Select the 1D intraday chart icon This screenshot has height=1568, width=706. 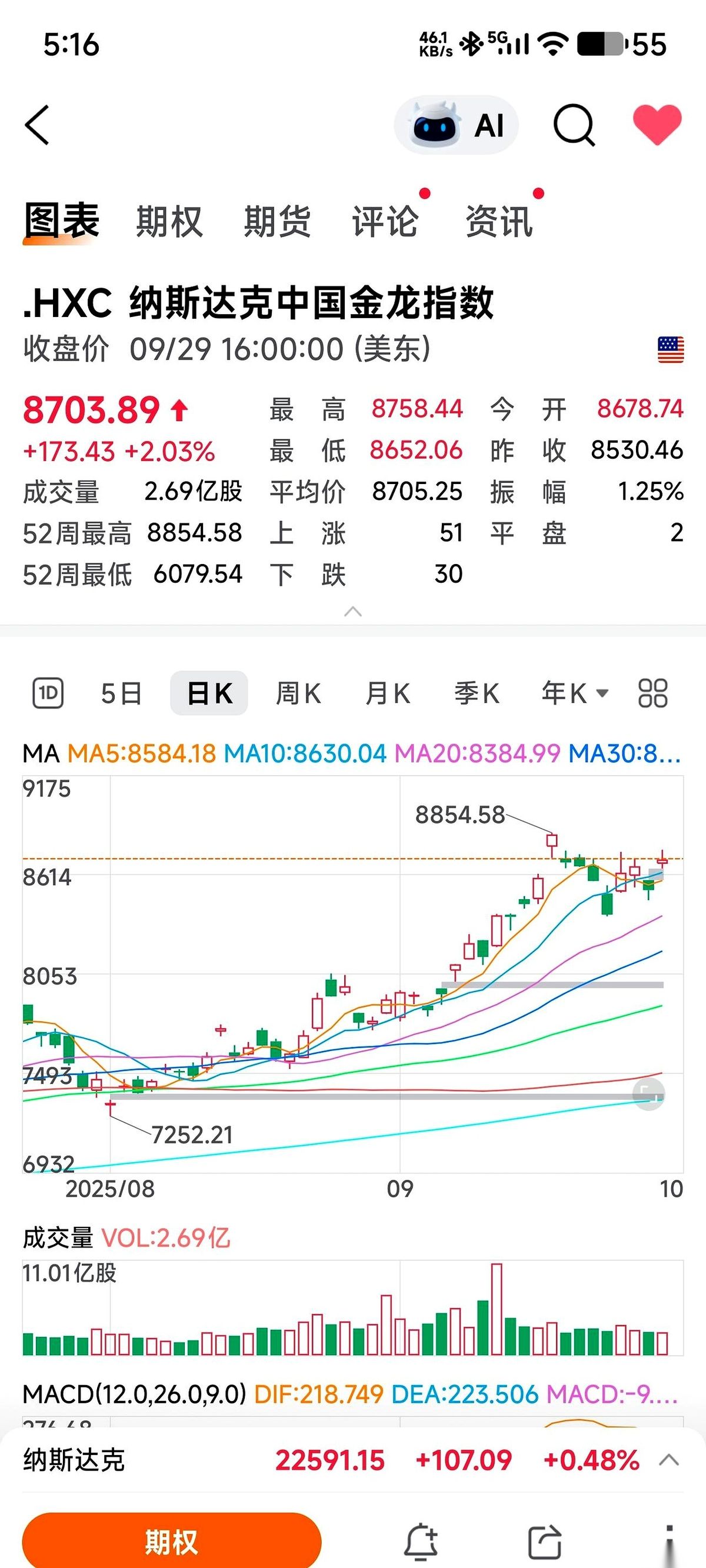tap(48, 693)
